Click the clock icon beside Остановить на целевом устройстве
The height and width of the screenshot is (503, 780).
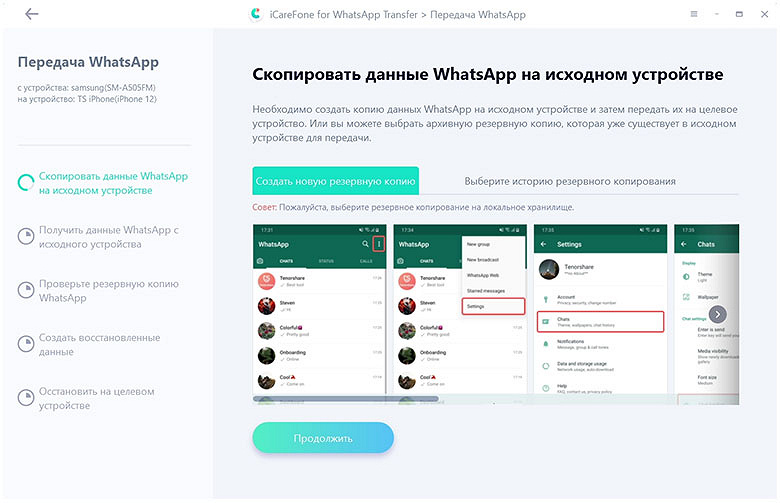(x=26, y=398)
